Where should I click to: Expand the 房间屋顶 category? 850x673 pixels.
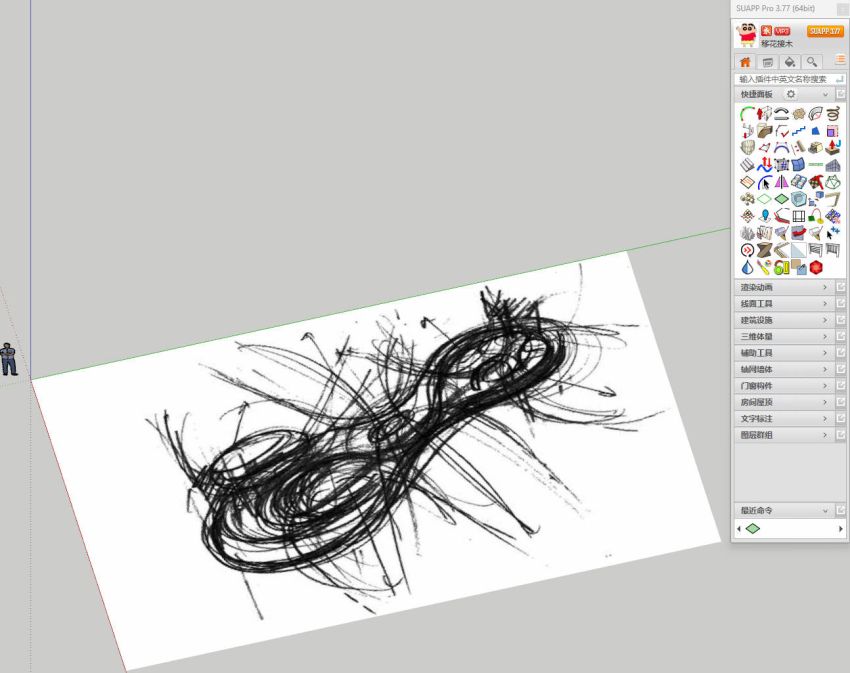click(x=784, y=402)
